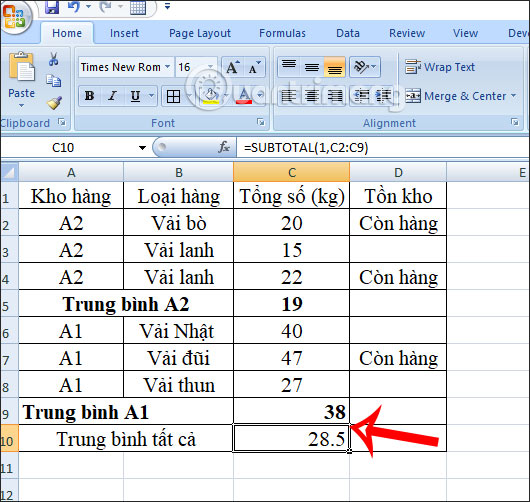Click the Wrap Text button
The height and width of the screenshot is (502, 530).
click(440, 67)
